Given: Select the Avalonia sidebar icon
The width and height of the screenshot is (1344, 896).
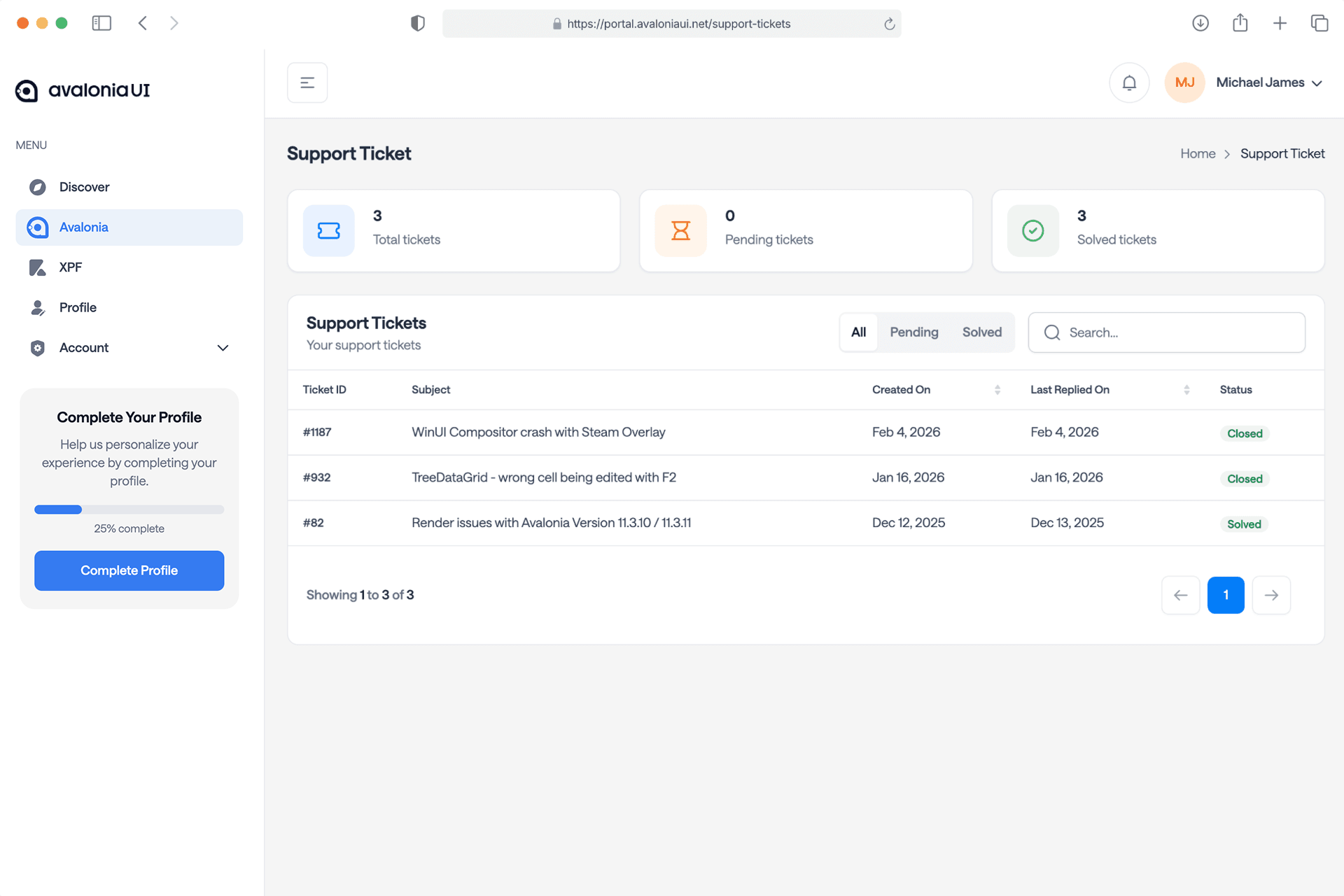Looking at the screenshot, I should point(37,227).
